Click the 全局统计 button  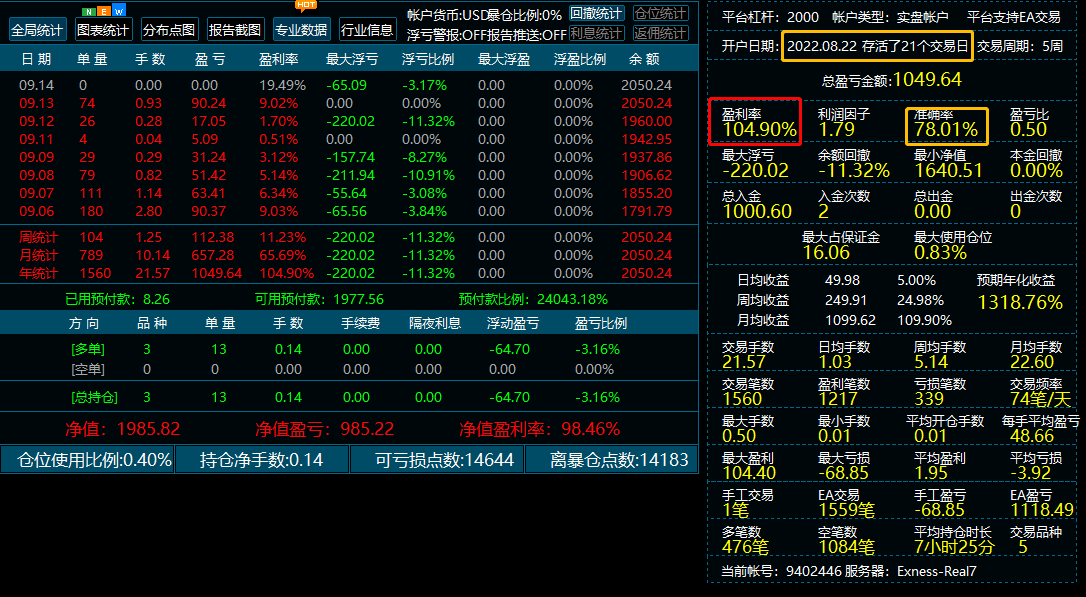tap(38, 30)
